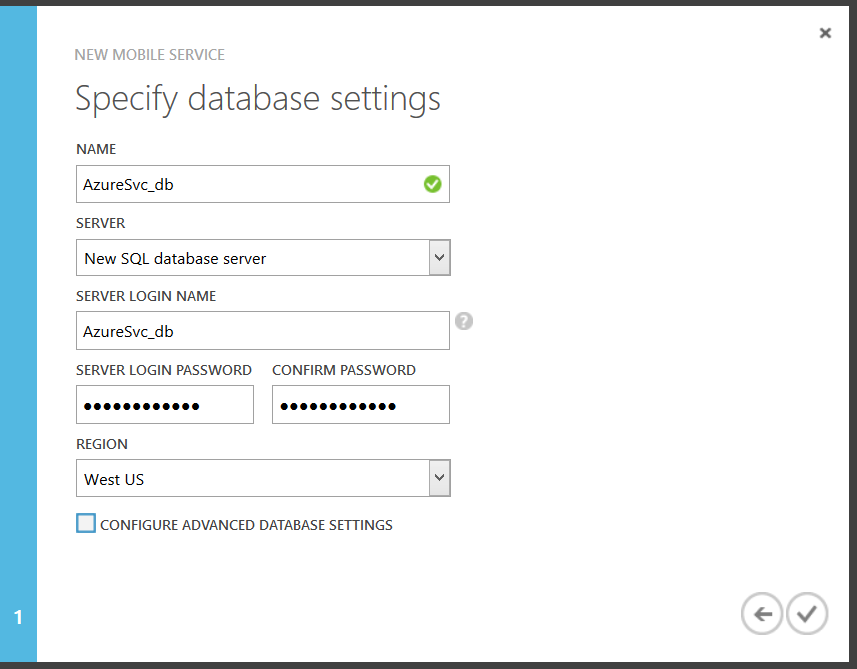Click the 'NEW MOBILE SERVICE' title text

pyautogui.click(x=150, y=55)
